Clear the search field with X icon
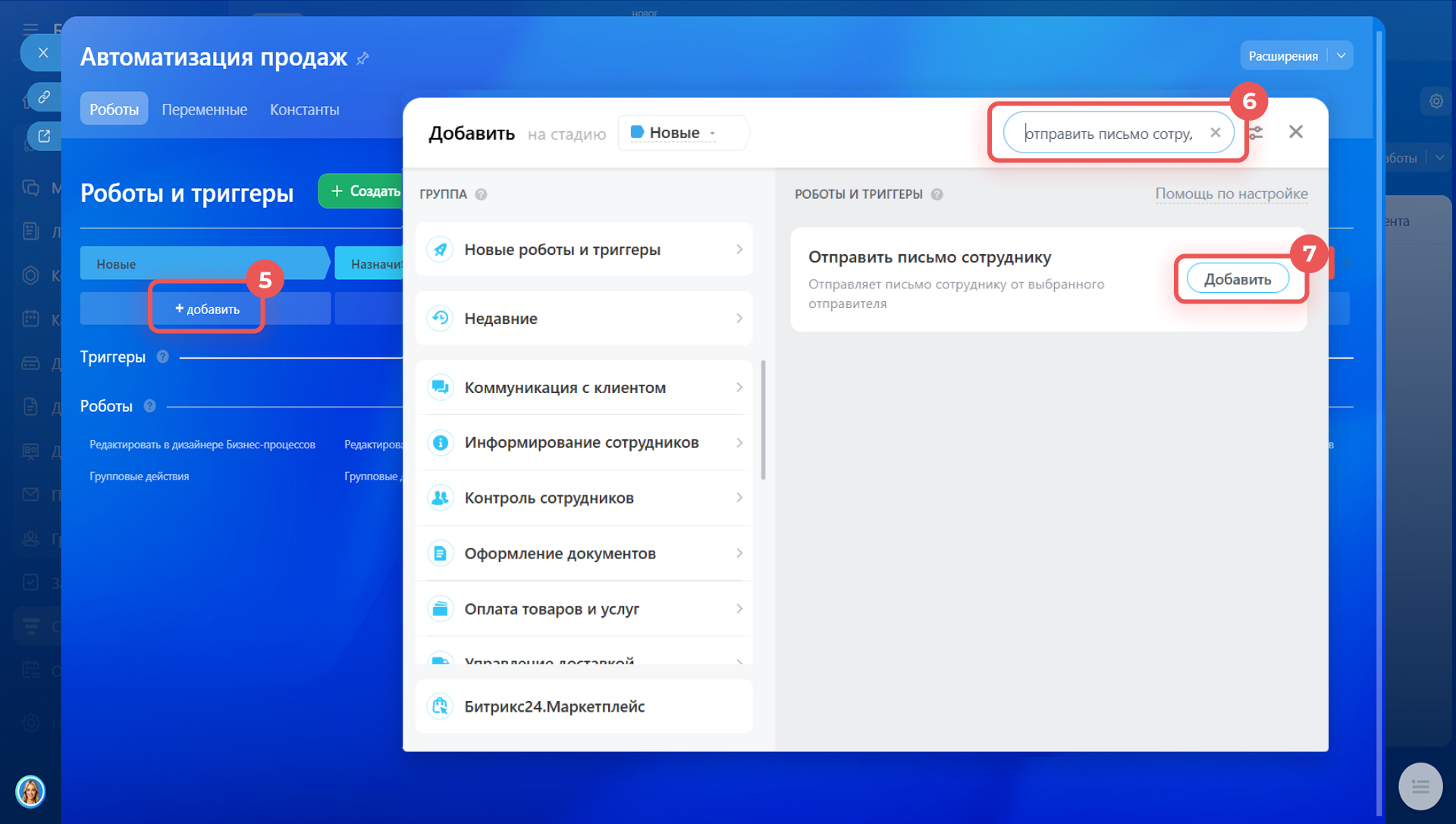Image resolution: width=1456 pixels, height=824 pixels. (x=1215, y=133)
